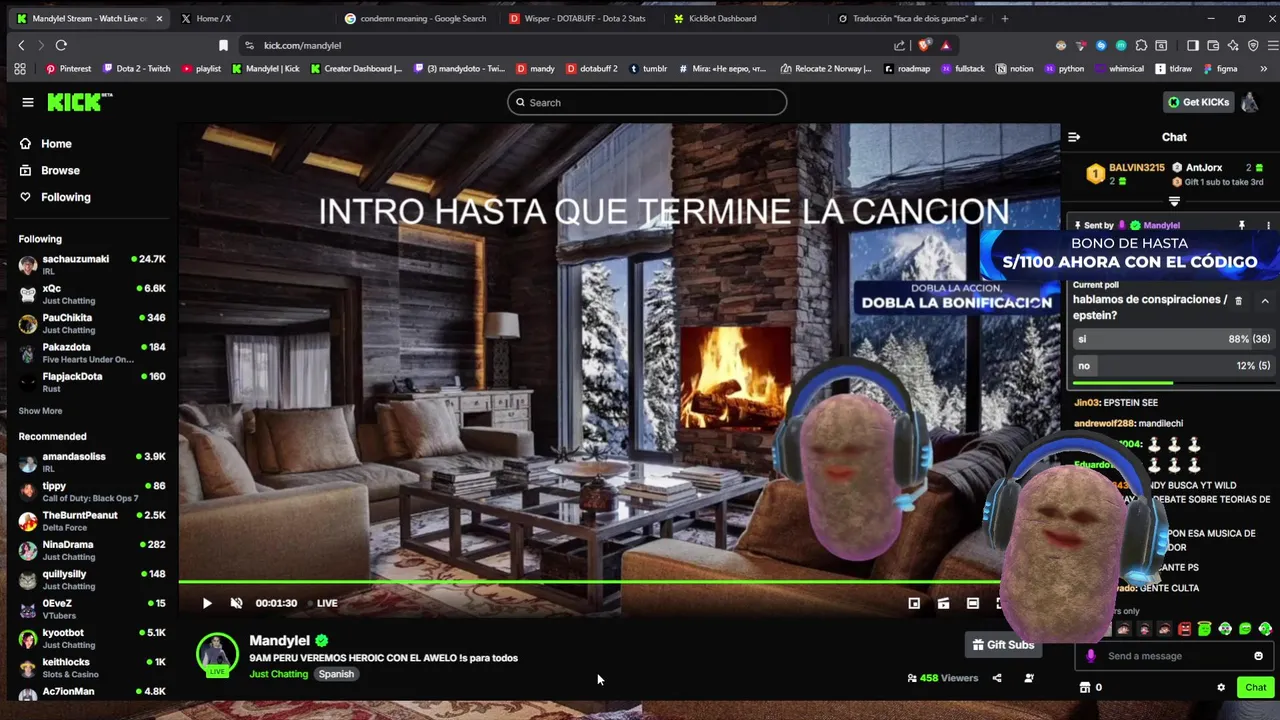This screenshot has height=720, width=1280.
Task: Open sachauzumaki channel
Action: coord(92,265)
